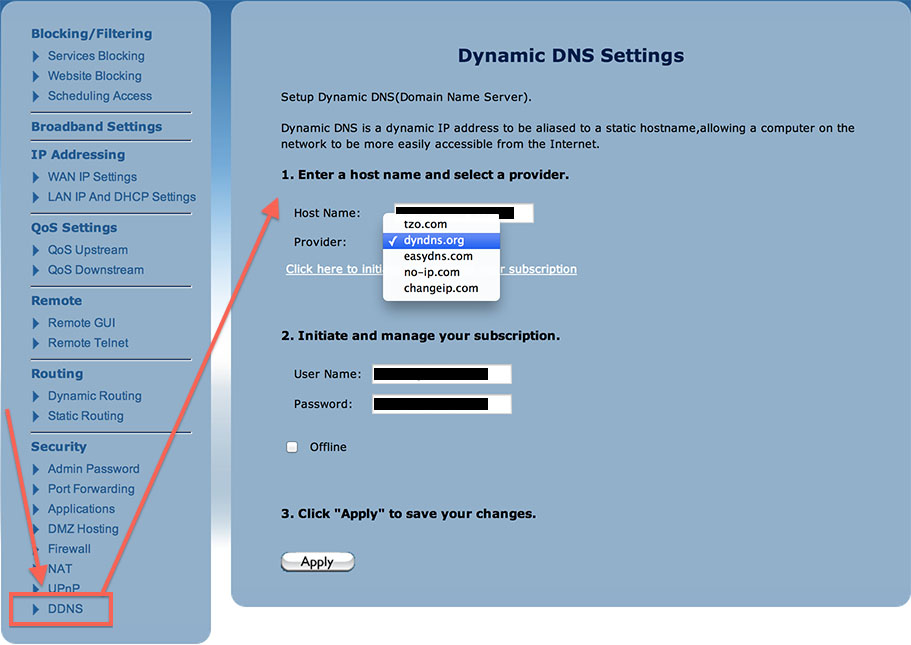911x645 pixels.
Task: Go to WAN IP Settings
Action: click(92, 177)
